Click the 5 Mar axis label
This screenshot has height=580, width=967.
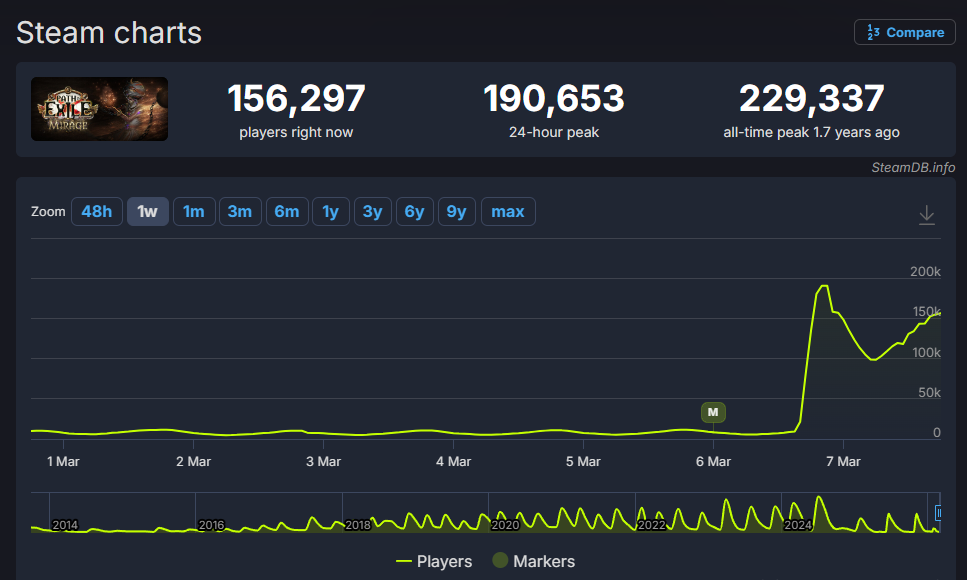tap(583, 462)
